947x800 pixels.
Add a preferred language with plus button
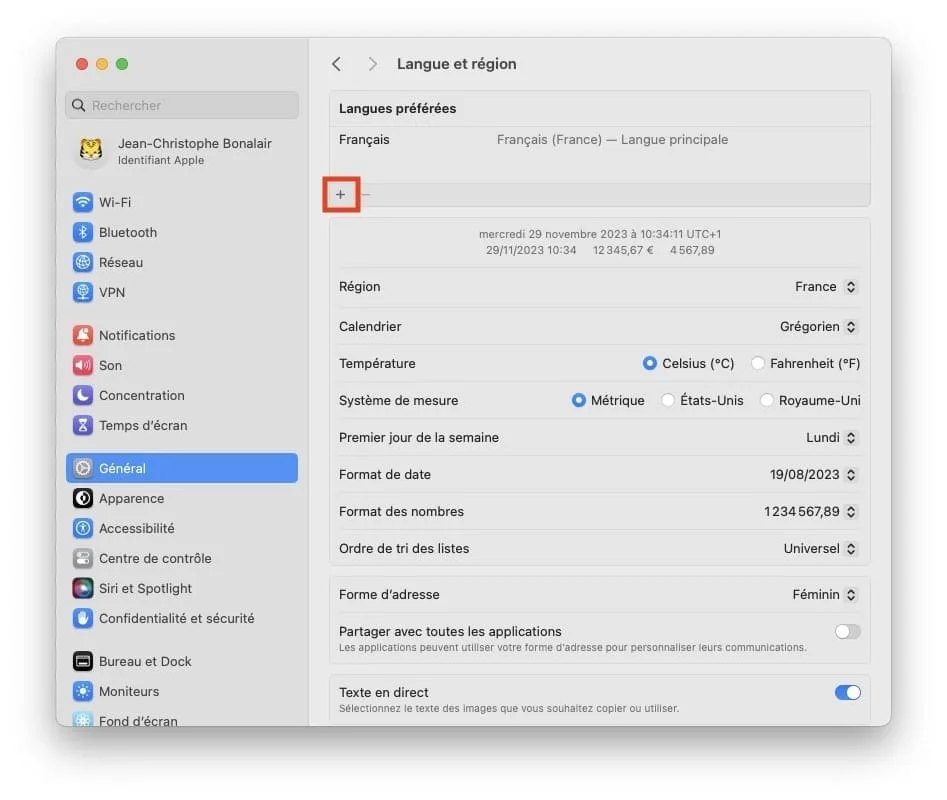[341, 194]
